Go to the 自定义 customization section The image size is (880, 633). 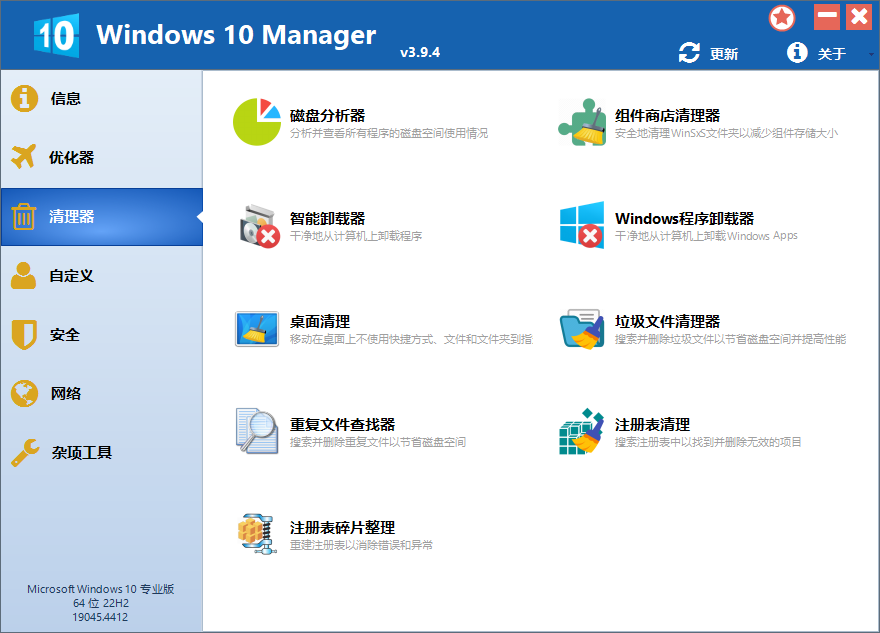tap(70, 275)
